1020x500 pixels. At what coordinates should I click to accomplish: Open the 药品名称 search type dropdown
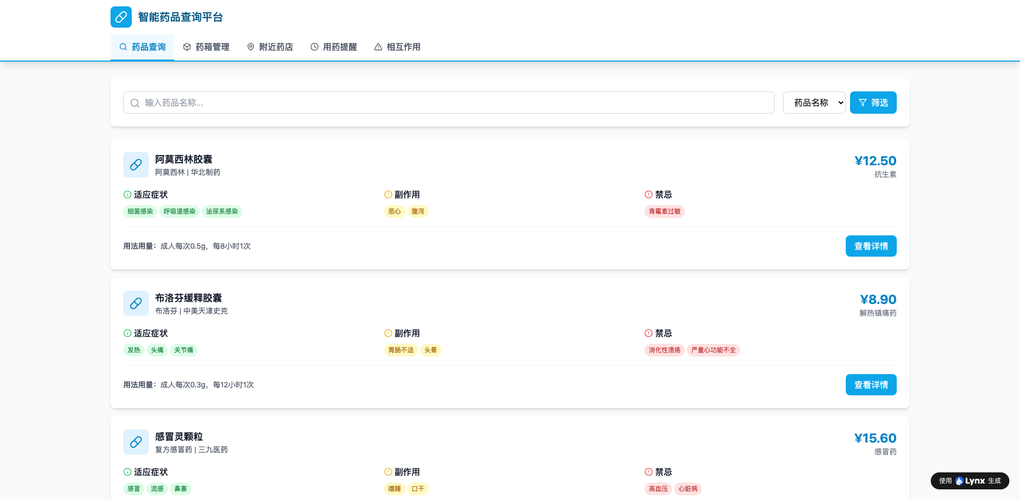click(x=814, y=103)
